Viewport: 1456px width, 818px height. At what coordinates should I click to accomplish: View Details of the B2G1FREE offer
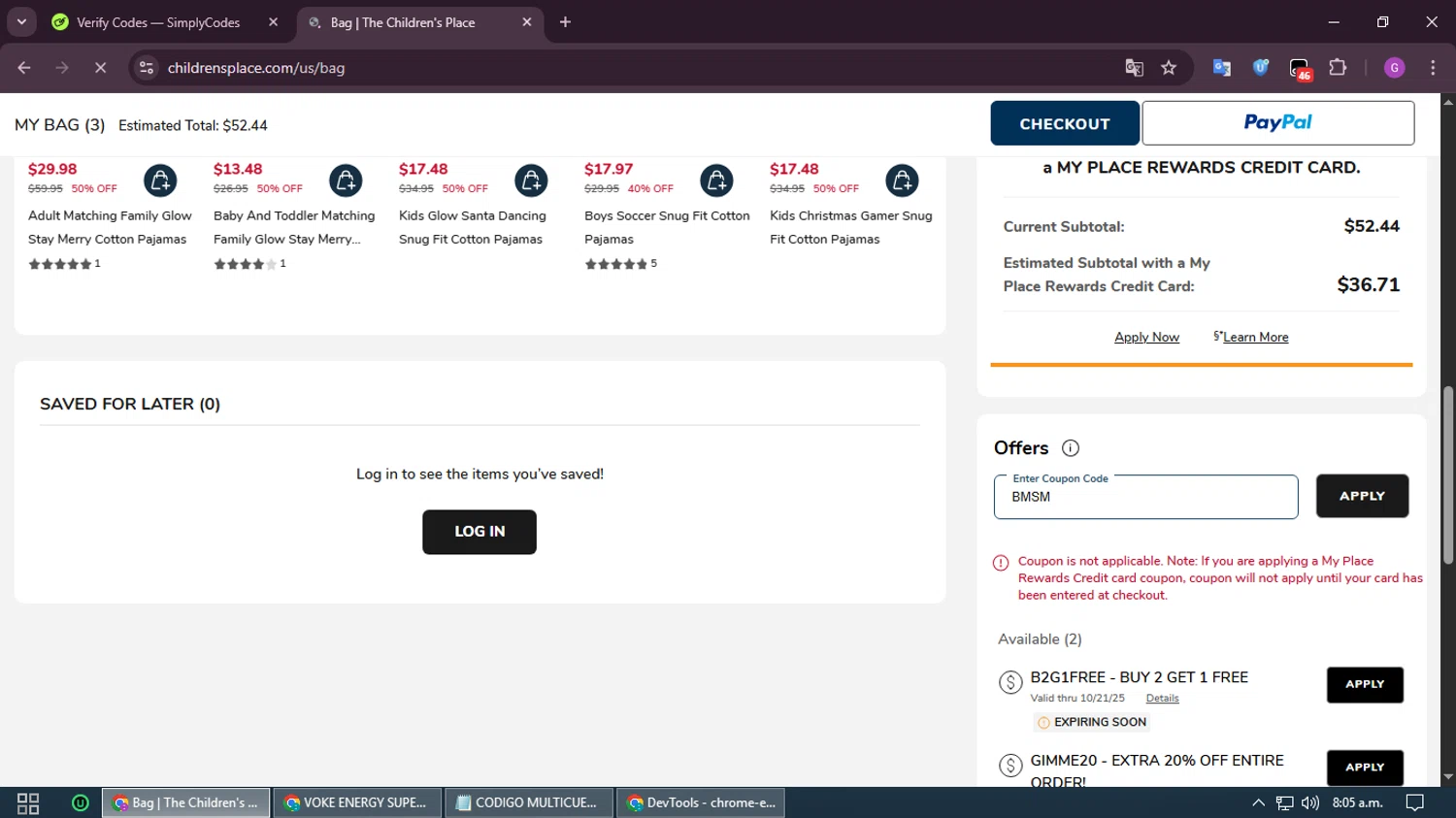(1162, 698)
